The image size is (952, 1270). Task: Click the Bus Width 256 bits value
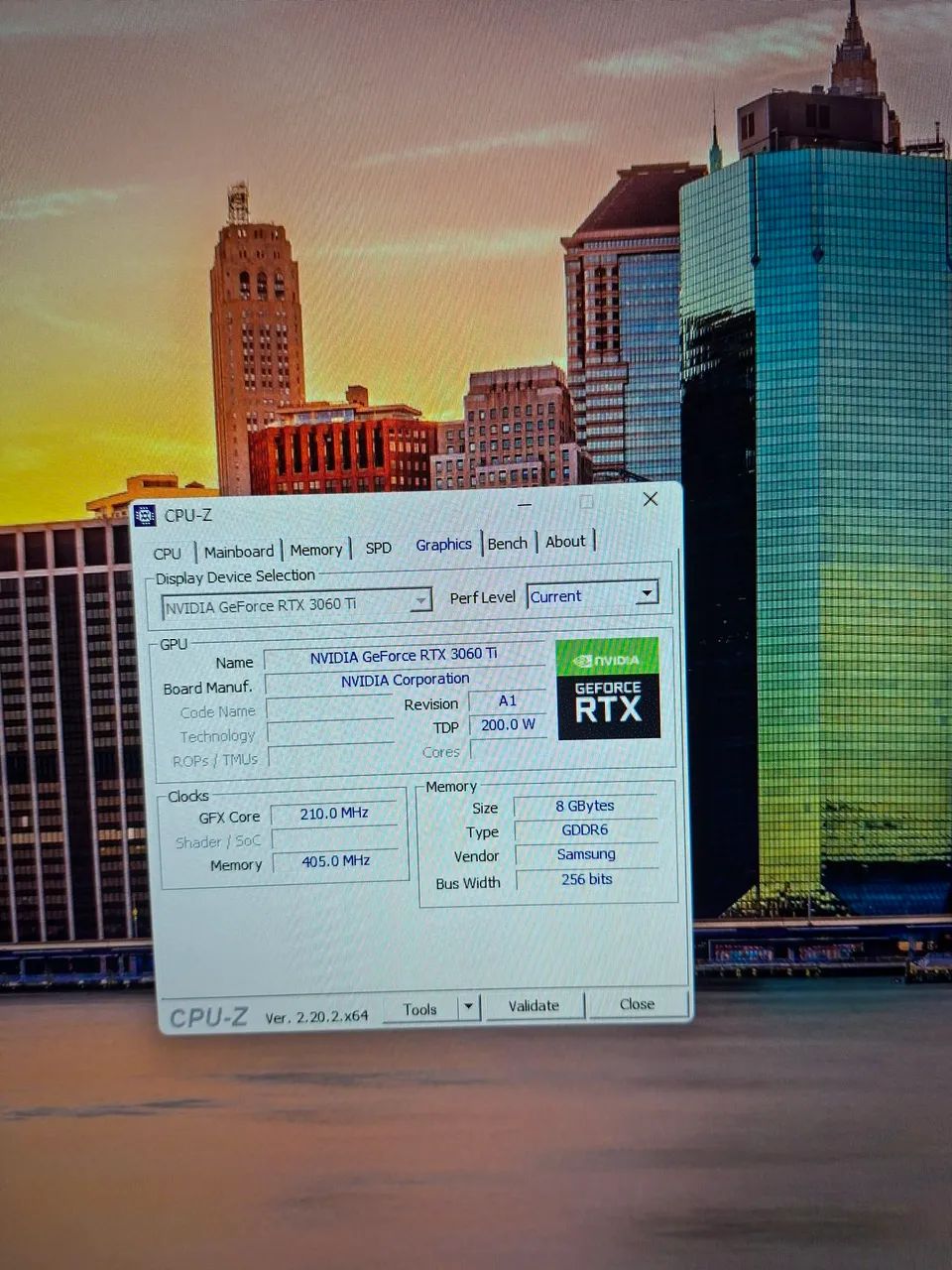[587, 879]
